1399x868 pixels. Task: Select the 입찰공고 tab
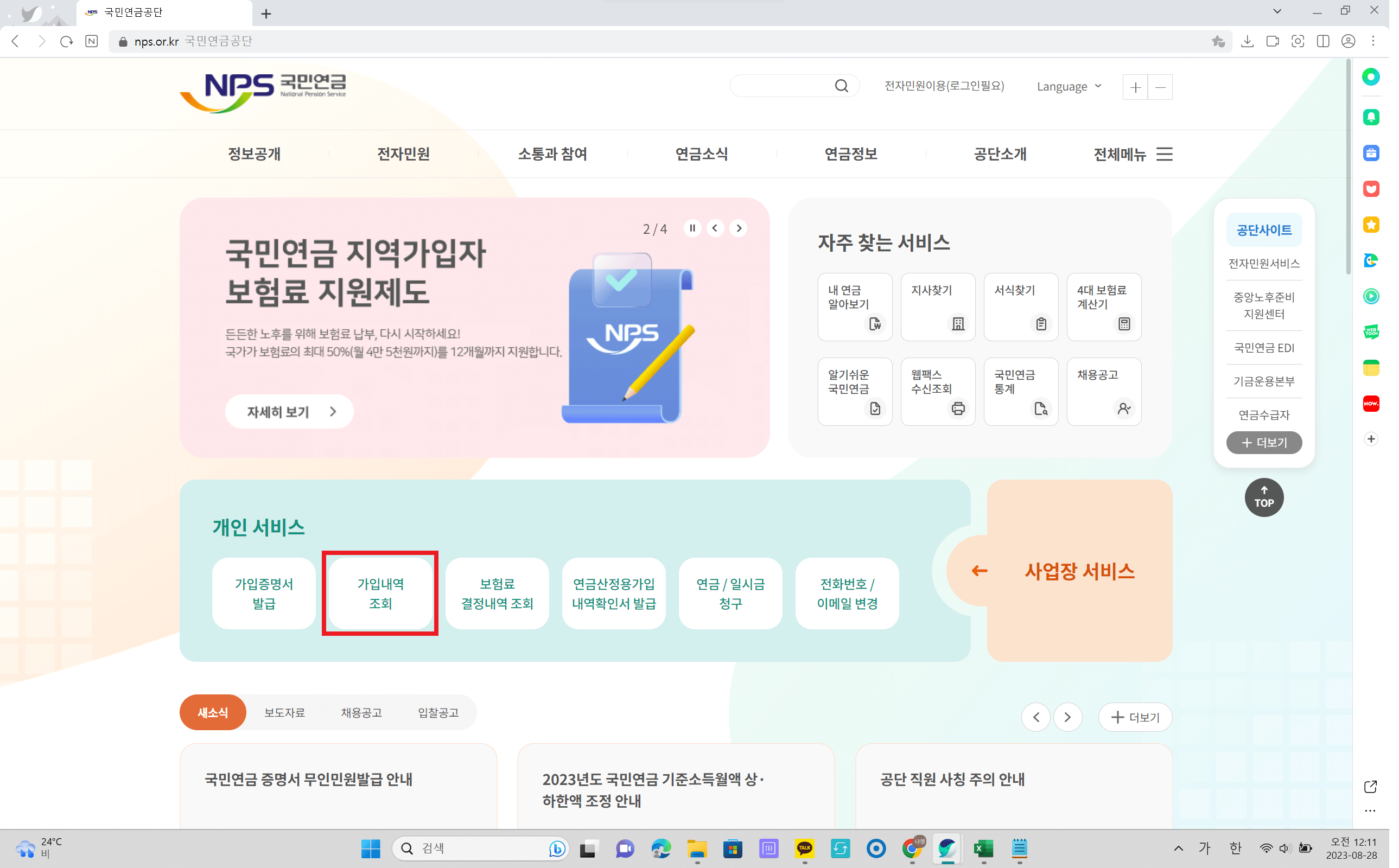pyautogui.click(x=438, y=712)
